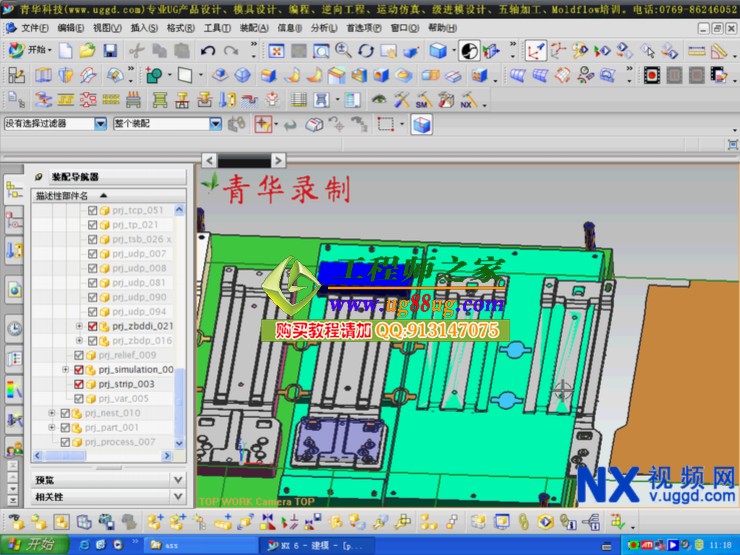Viewport: 740px width, 555px height.
Task: Expand the prj_simulation tree node
Action: (x=66, y=370)
